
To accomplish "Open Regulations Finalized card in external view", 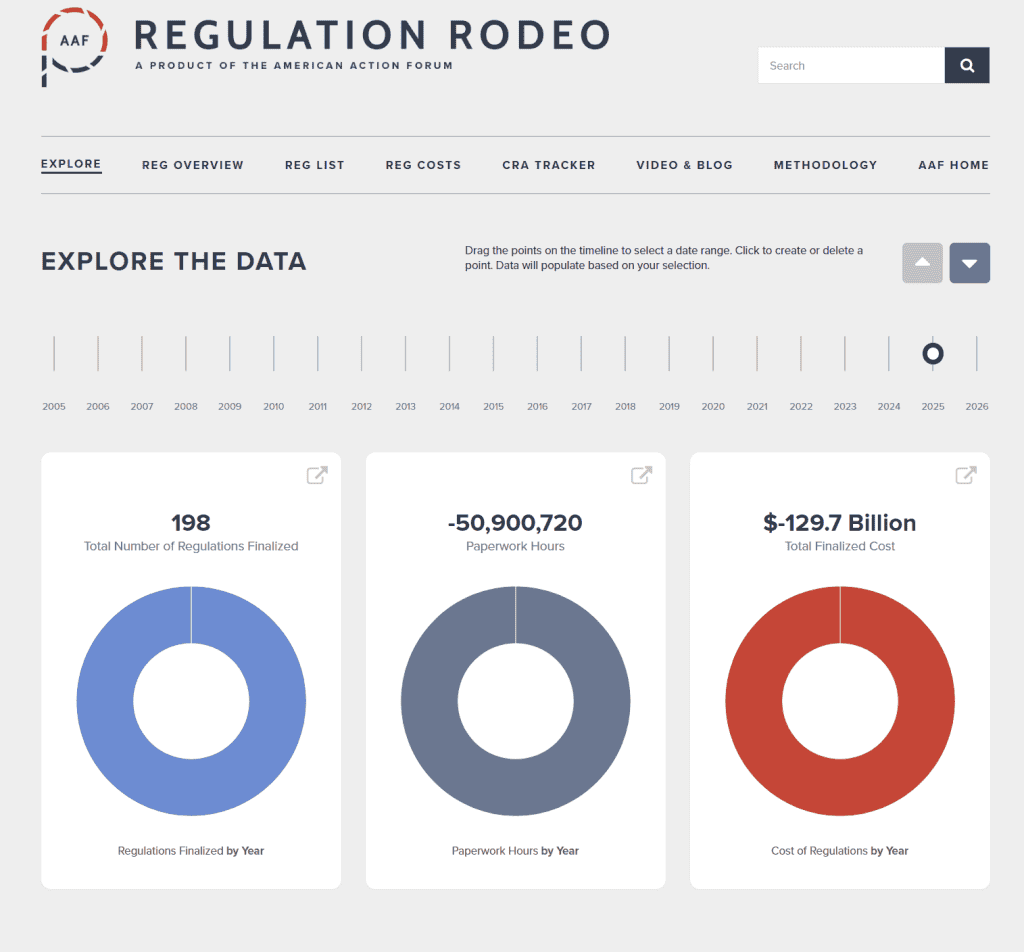I will point(317,476).
